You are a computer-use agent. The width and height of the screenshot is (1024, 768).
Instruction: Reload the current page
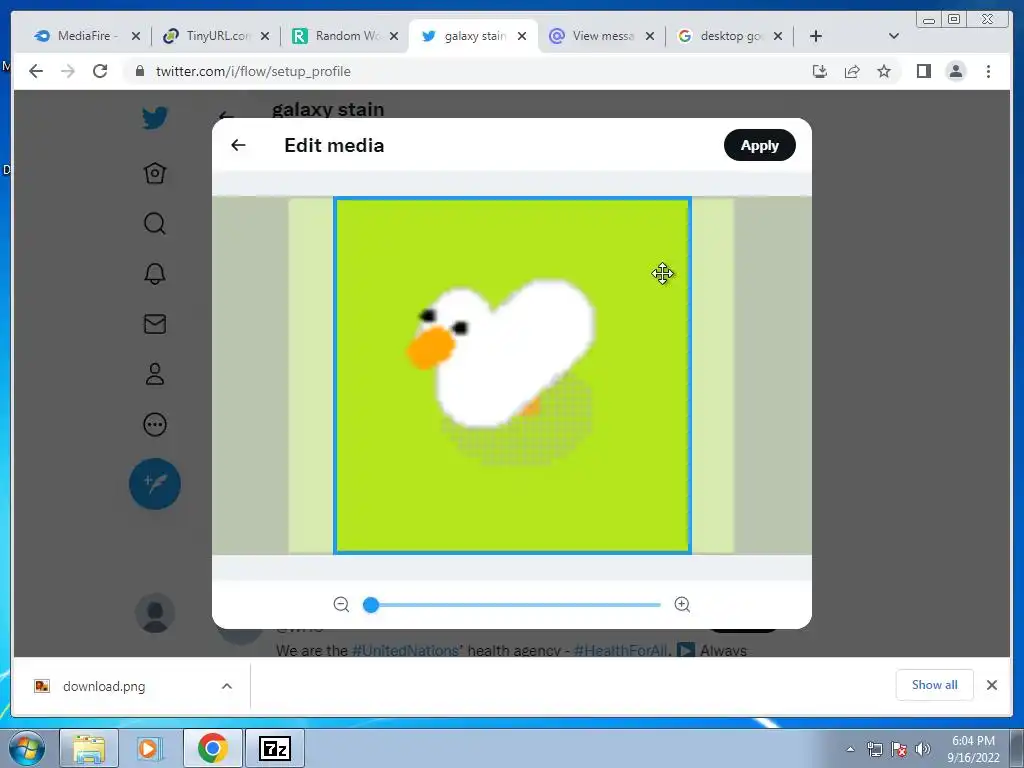100,71
